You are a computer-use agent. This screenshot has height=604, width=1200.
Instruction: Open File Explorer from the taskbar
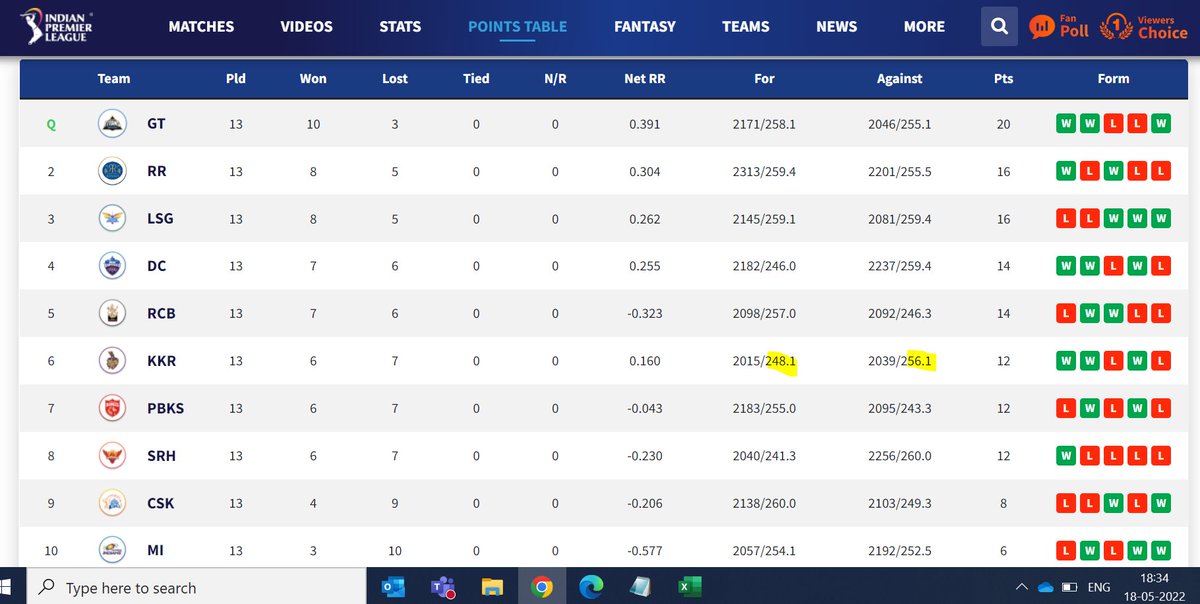pyautogui.click(x=492, y=587)
